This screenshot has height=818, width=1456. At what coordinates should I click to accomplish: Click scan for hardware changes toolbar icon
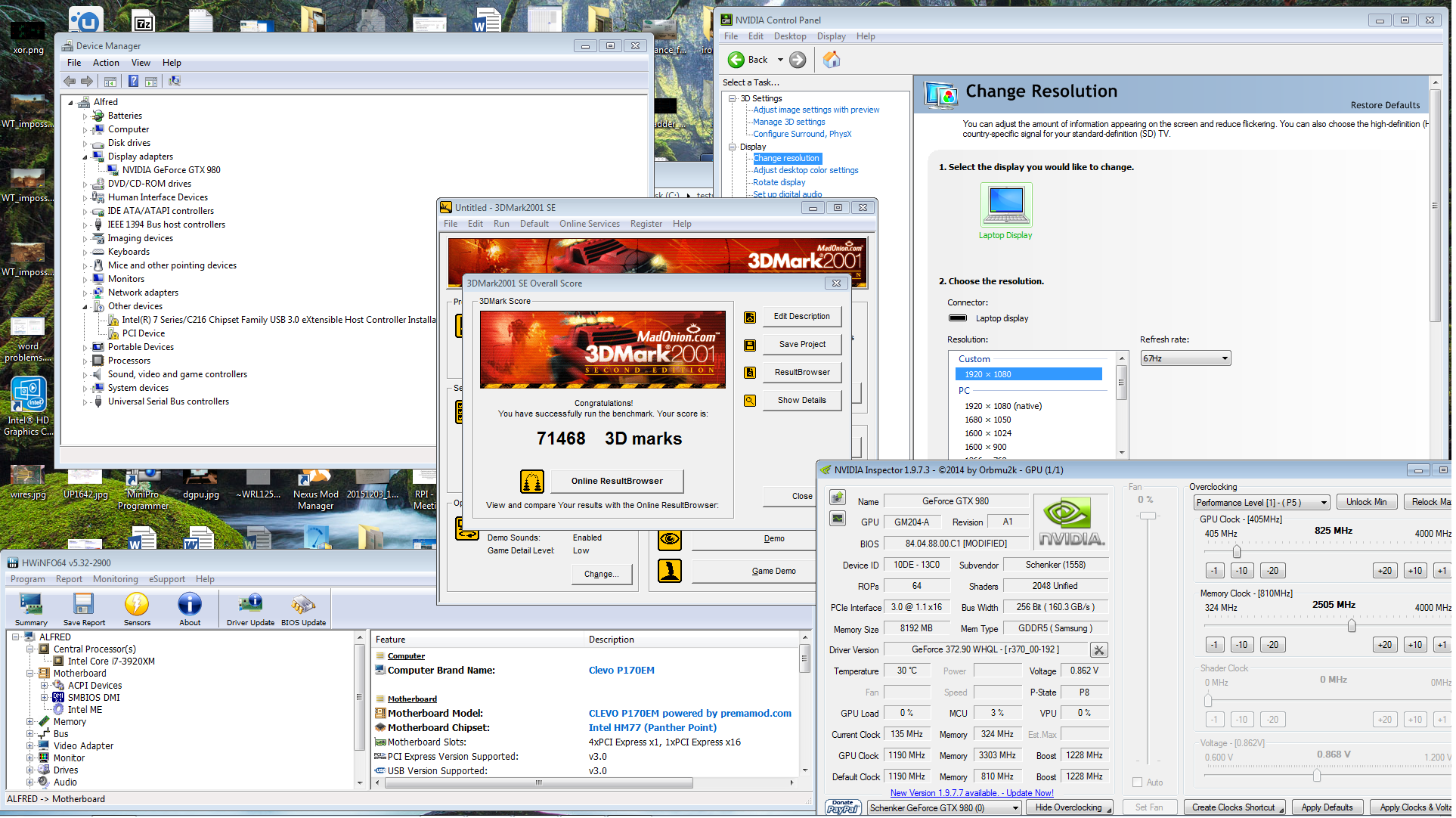point(175,81)
